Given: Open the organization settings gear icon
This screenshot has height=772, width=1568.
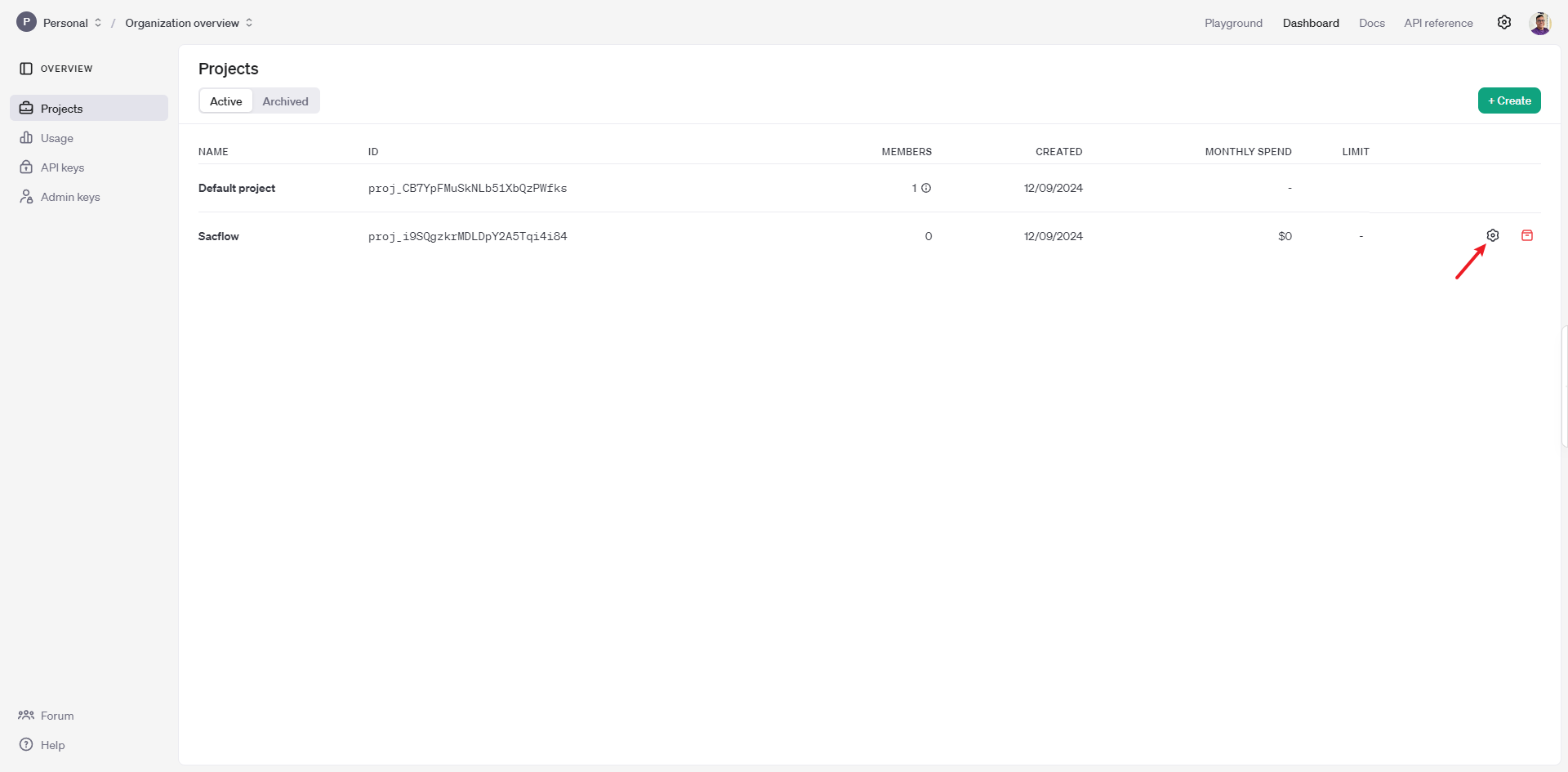Looking at the screenshot, I should pyautogui.click(x=1503, y=23).
